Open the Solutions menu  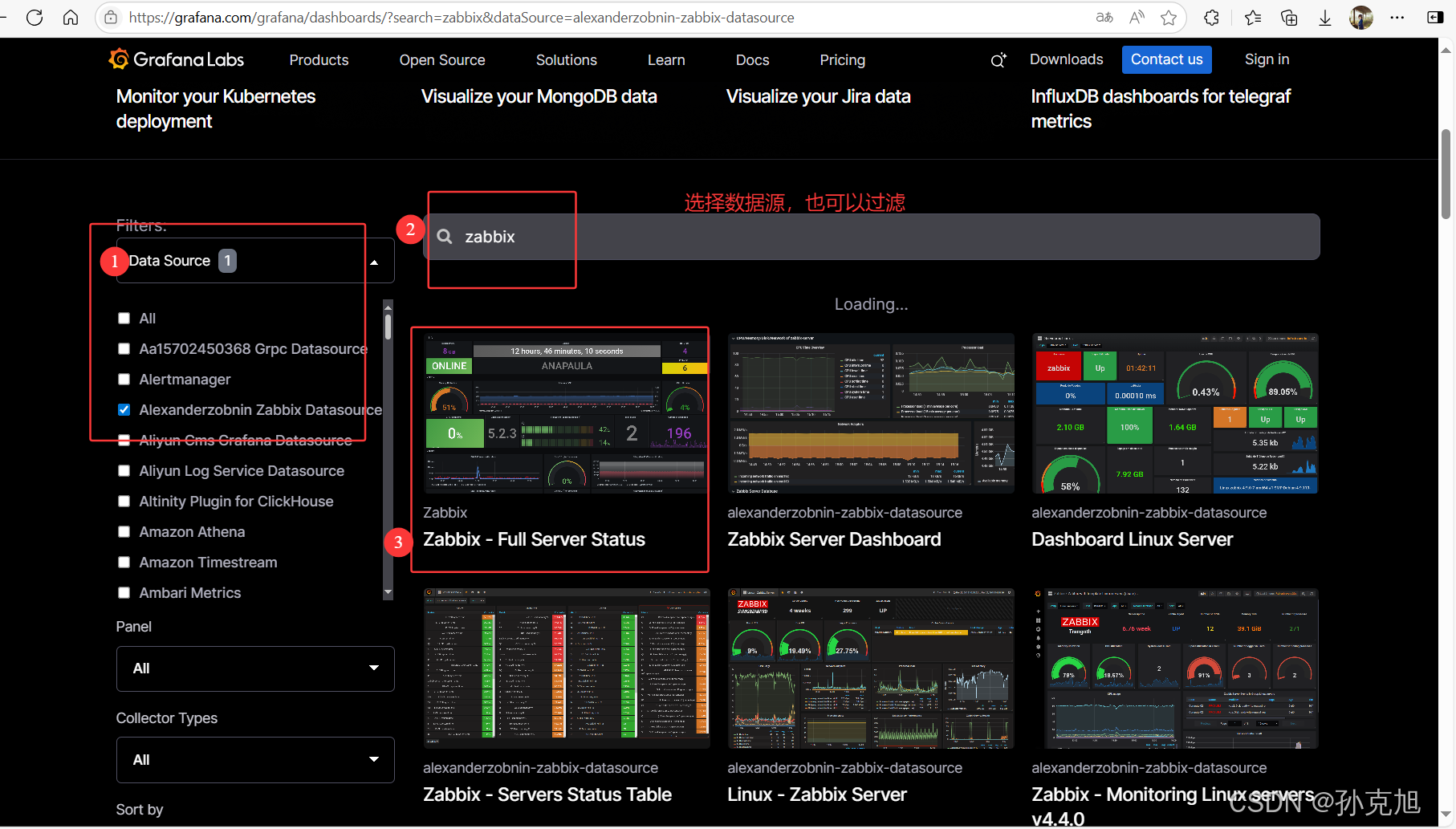[x=567, y=60]
